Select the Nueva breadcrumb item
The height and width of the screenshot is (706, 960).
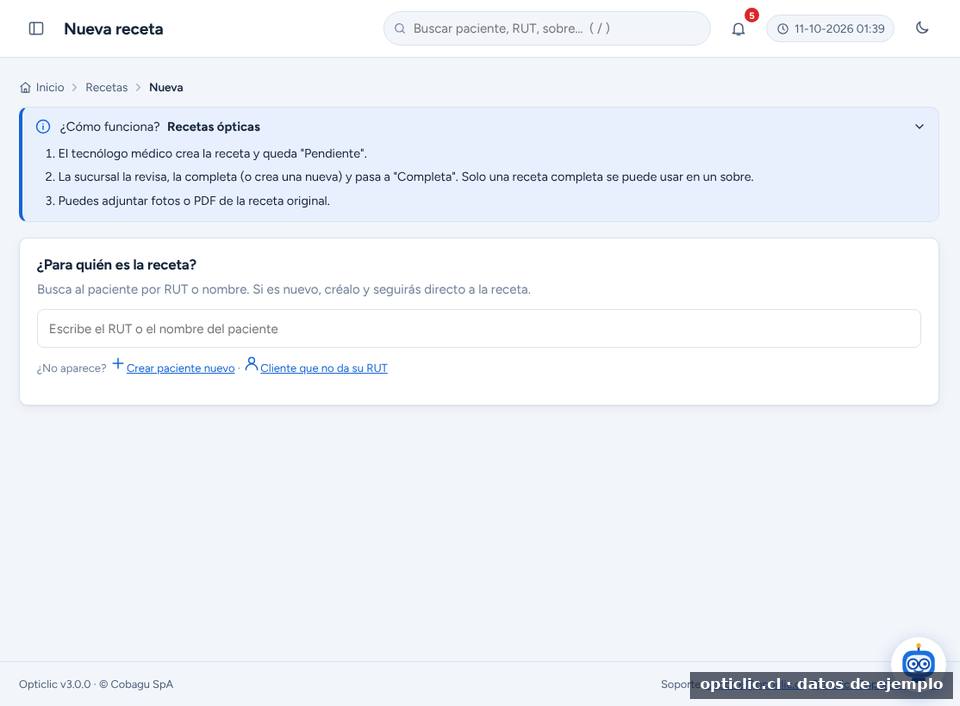coord(166,88)
